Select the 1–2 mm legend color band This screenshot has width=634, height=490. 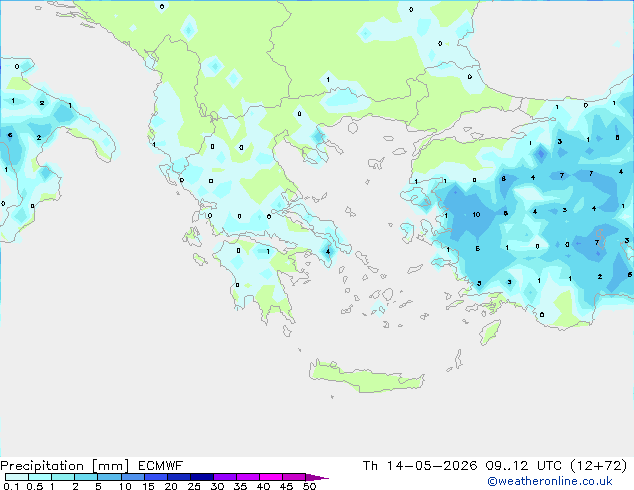pos(63,477)
